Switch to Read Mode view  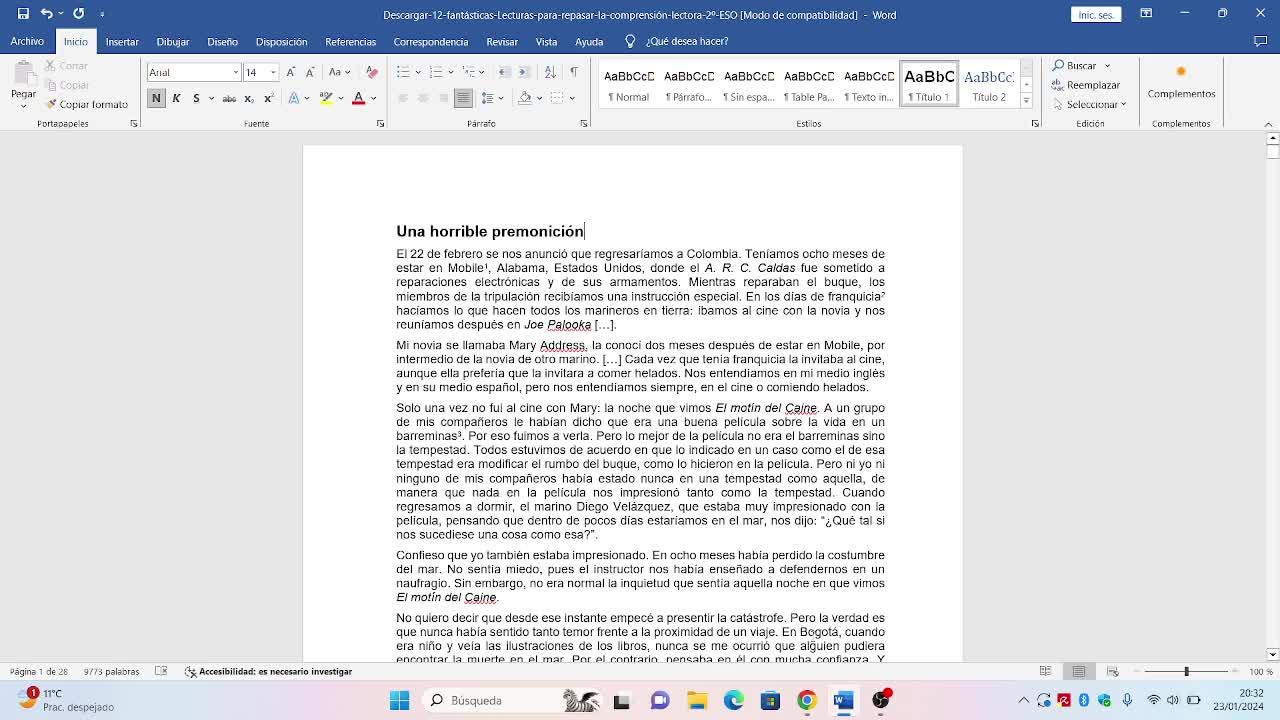click(x=1045, y=671)
